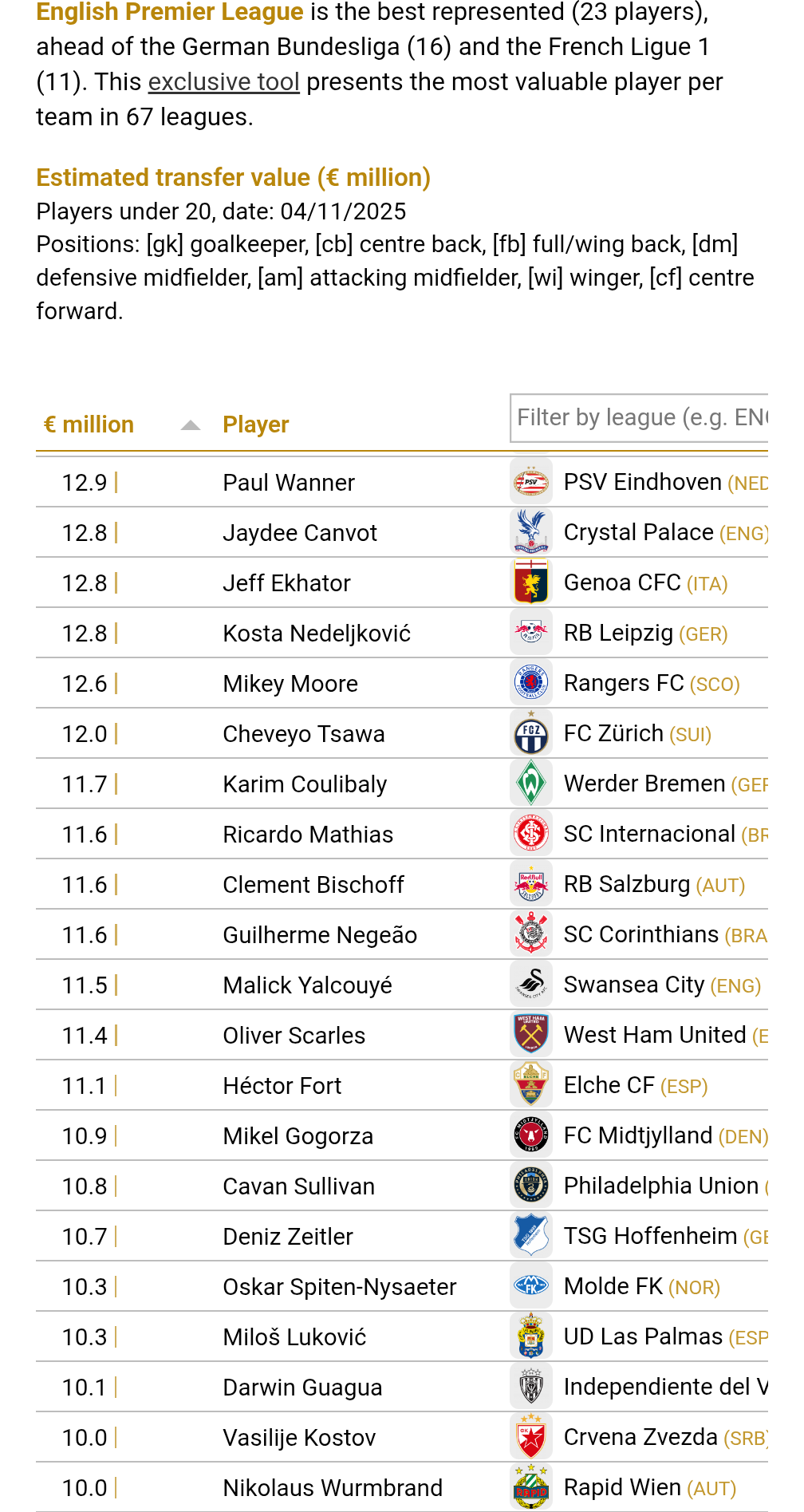Click the TSG Hoffenheim club crest
The width and height of the screenshot is (804, 1512).
(x=531, y=1236)
